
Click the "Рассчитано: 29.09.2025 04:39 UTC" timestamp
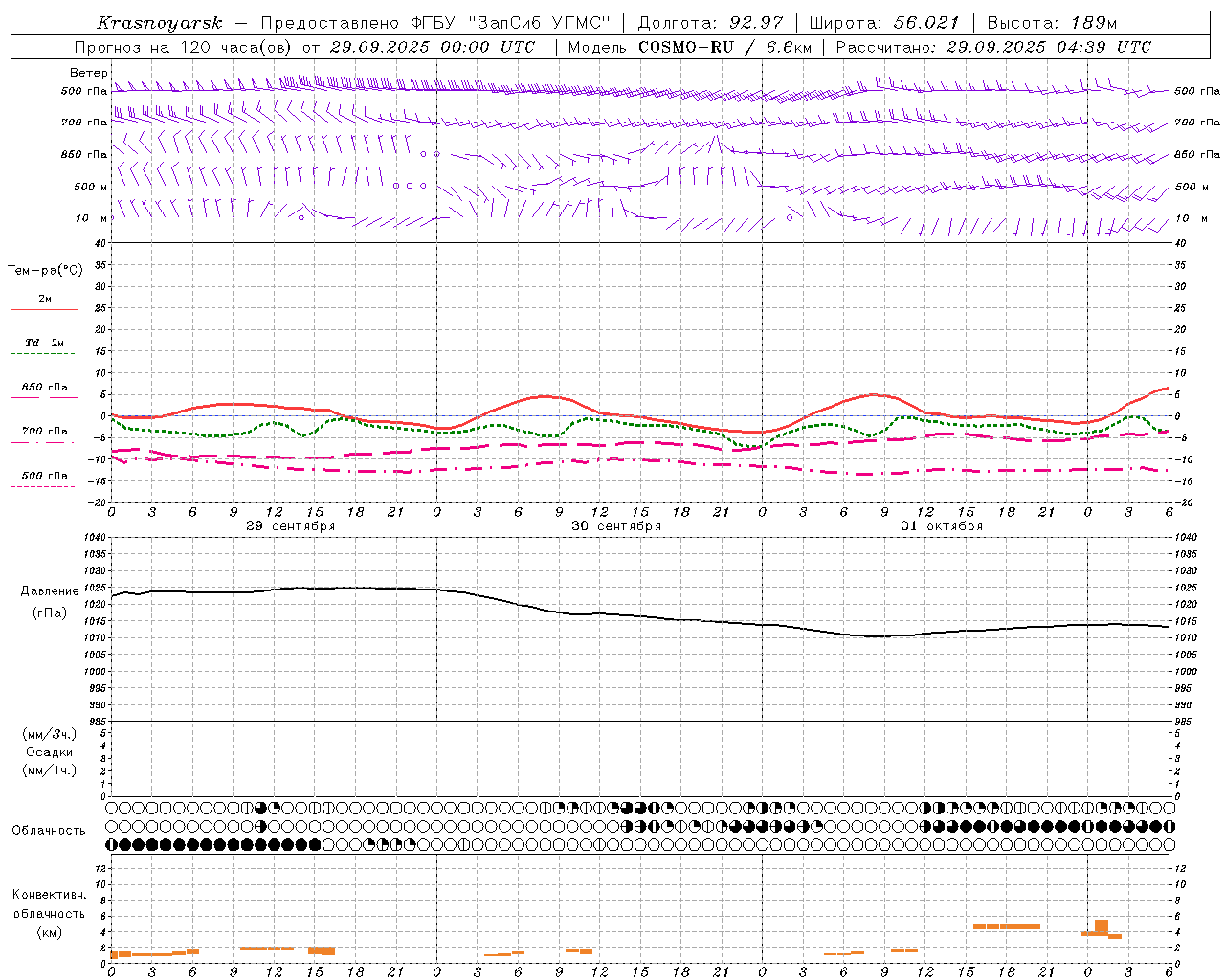(993, 47)
